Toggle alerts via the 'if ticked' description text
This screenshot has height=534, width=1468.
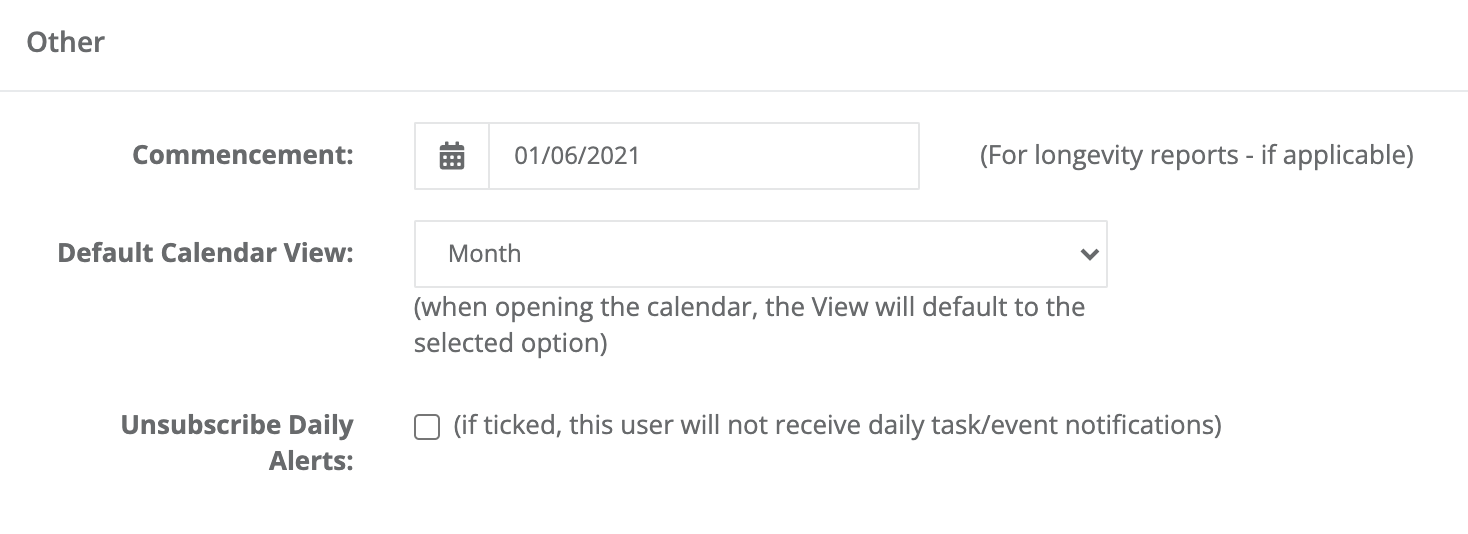pyautogui.click(x=838, y=425)
